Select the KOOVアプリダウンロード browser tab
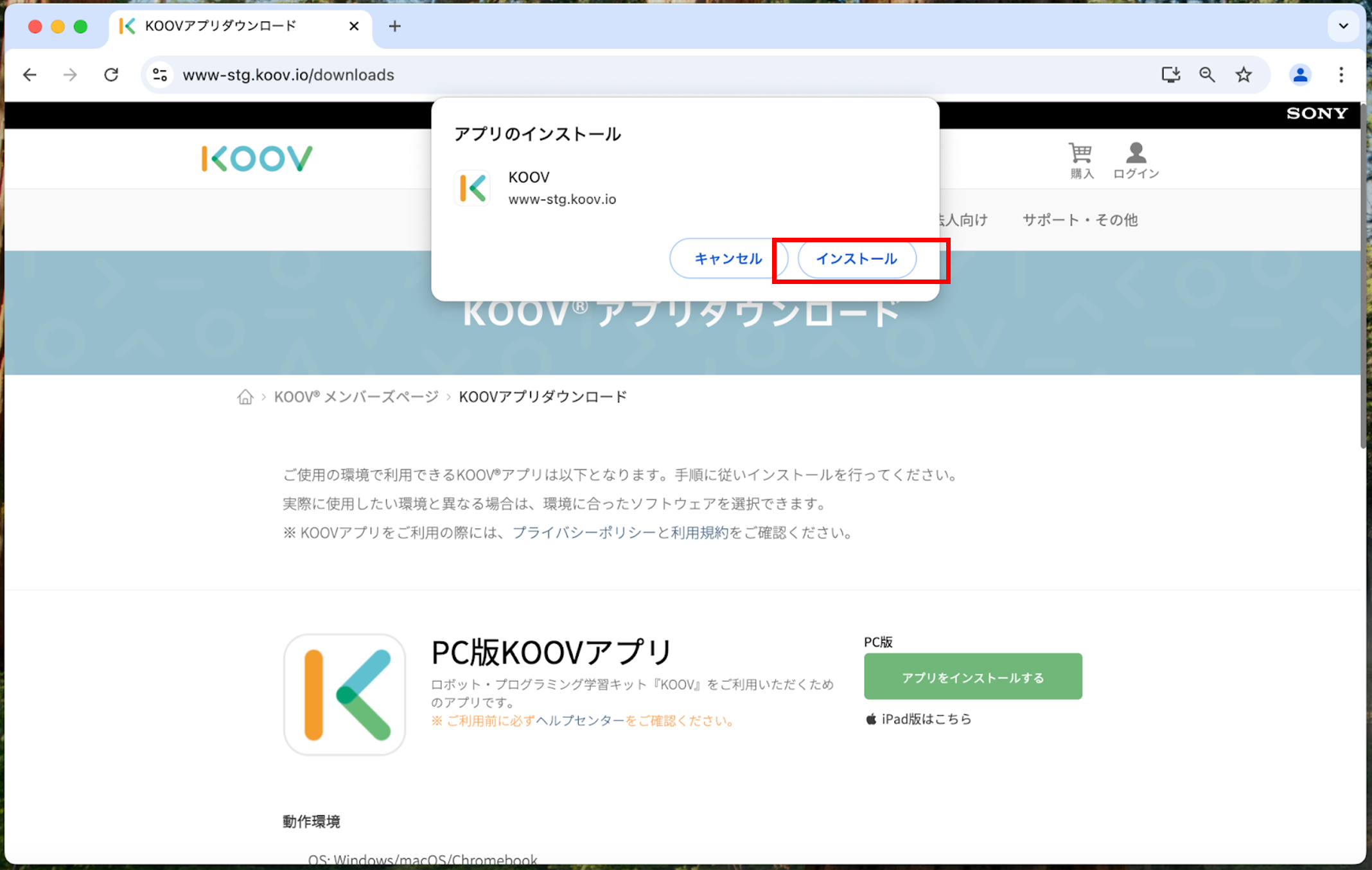1372x870 pixels. click(220, 26)
